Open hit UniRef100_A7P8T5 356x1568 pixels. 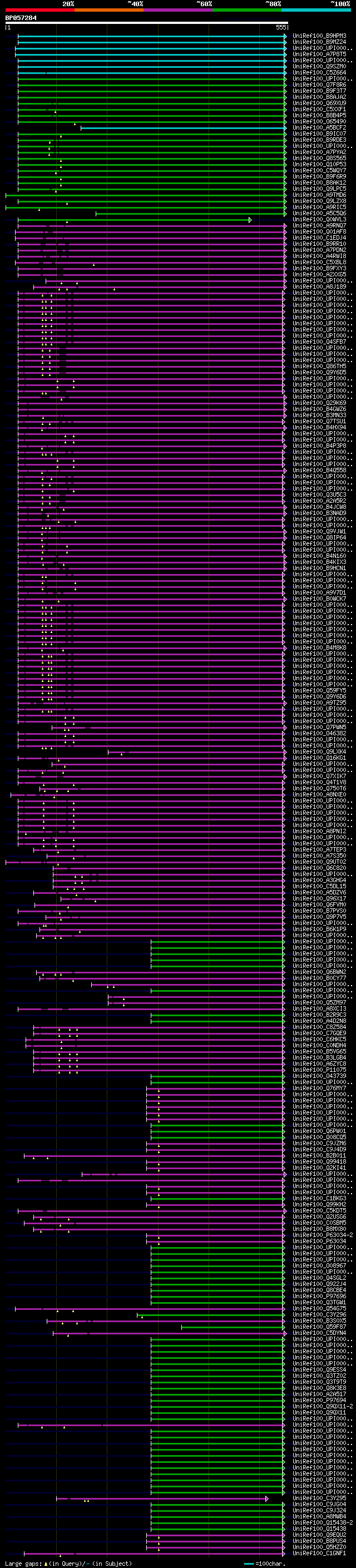click(x=319, y=54)
